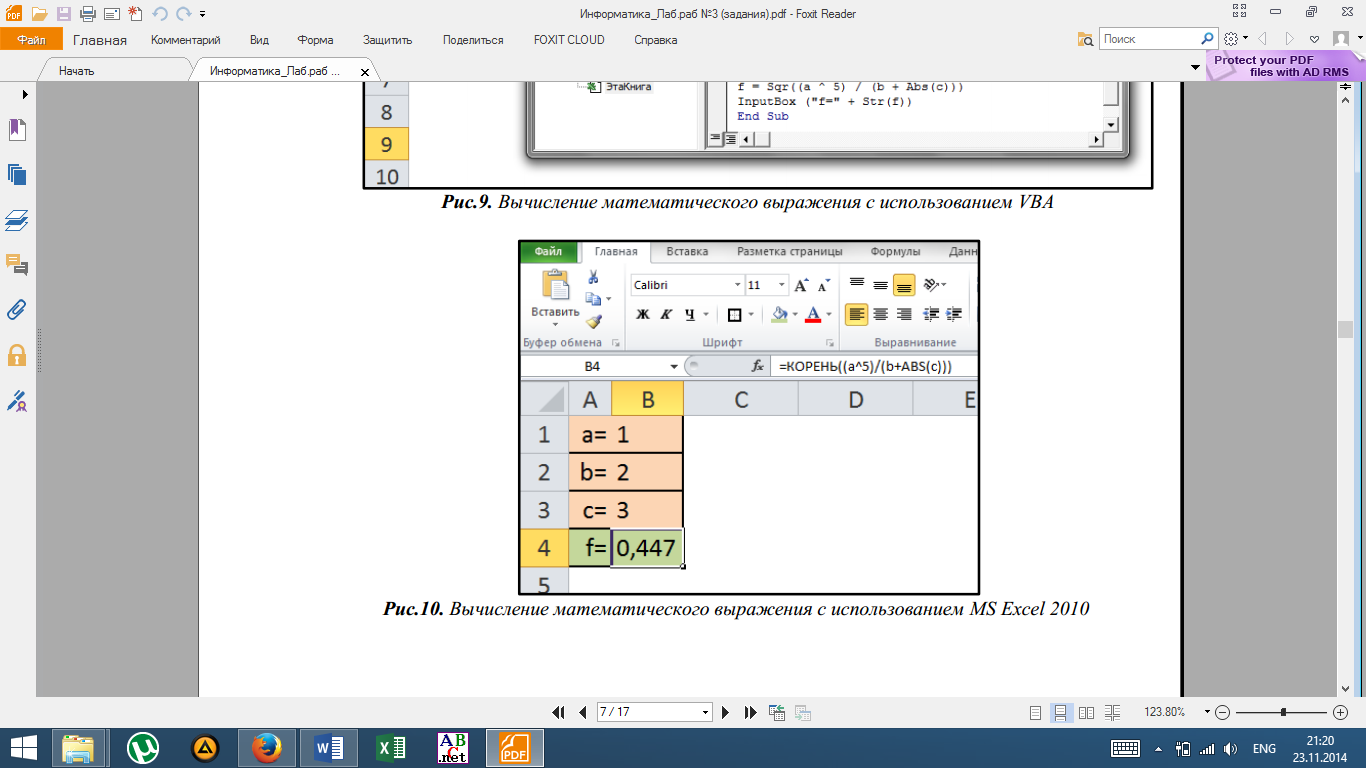
Task: Open Excel from the taskbar
Action: tap(389, 748)
